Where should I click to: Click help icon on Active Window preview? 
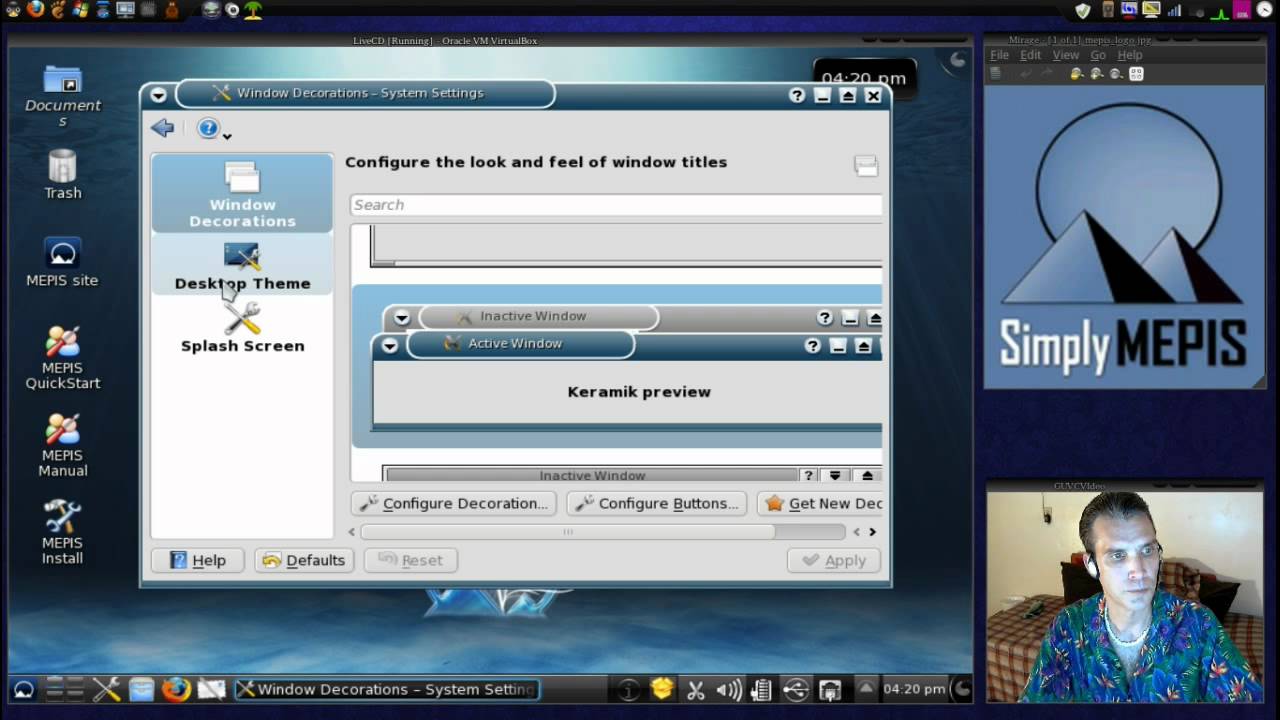pos(813,345)
